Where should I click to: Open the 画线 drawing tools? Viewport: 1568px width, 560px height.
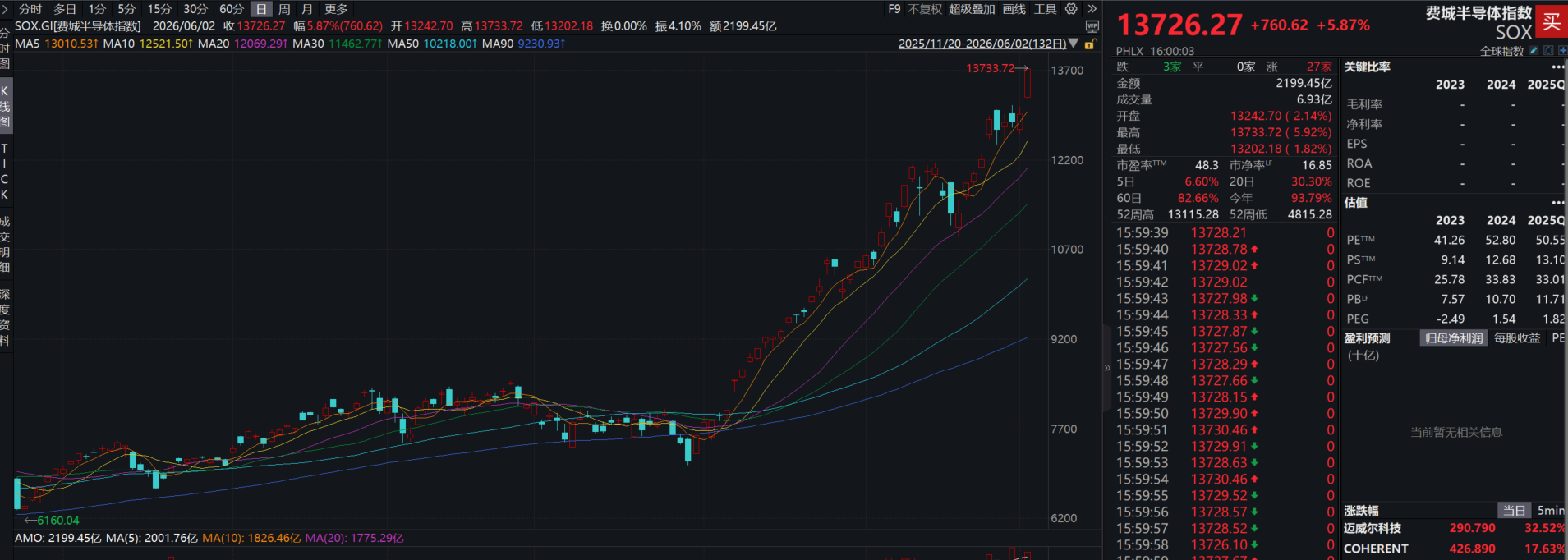(1014, 9)
